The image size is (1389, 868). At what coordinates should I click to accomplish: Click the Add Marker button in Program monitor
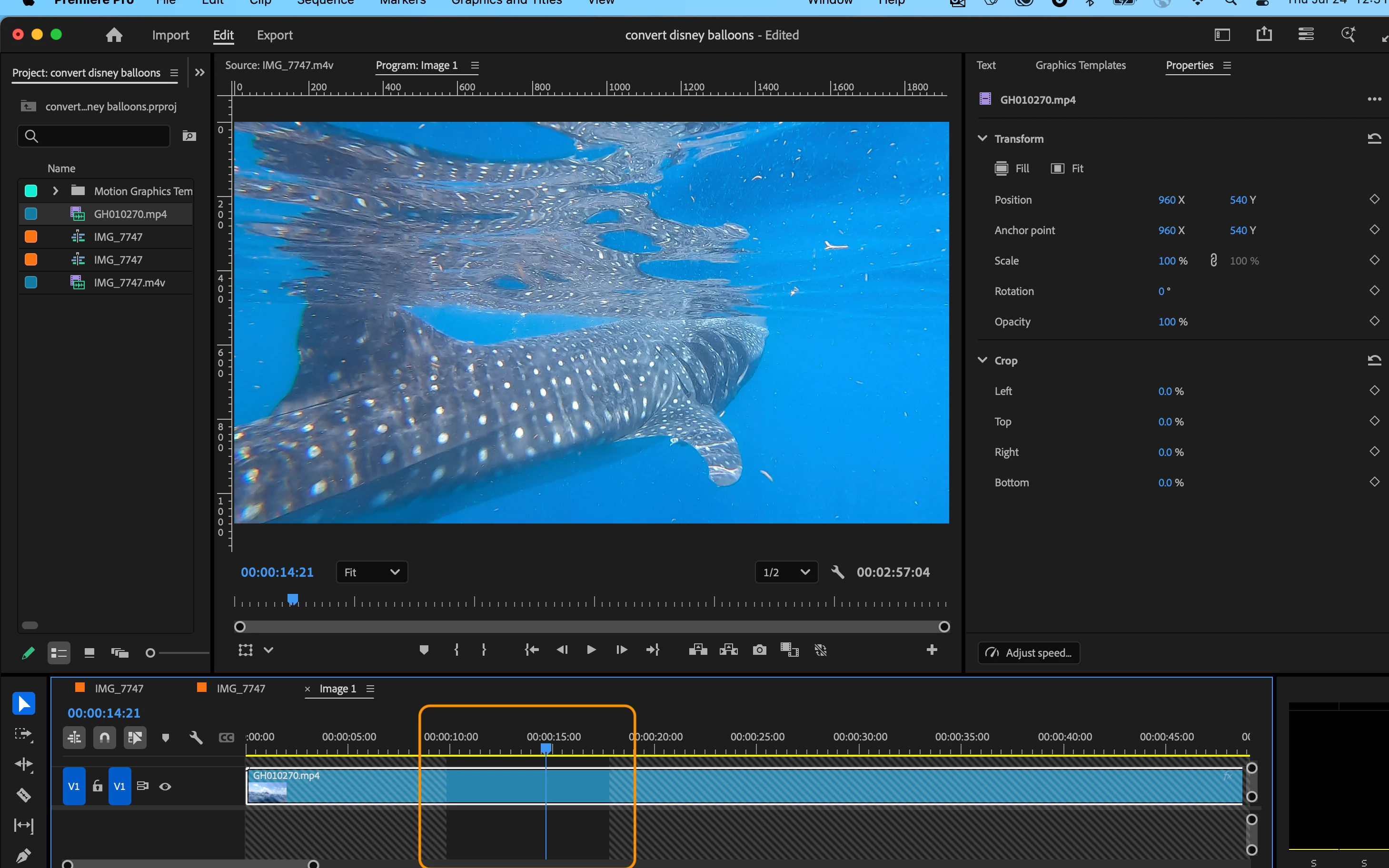[424, 650]
